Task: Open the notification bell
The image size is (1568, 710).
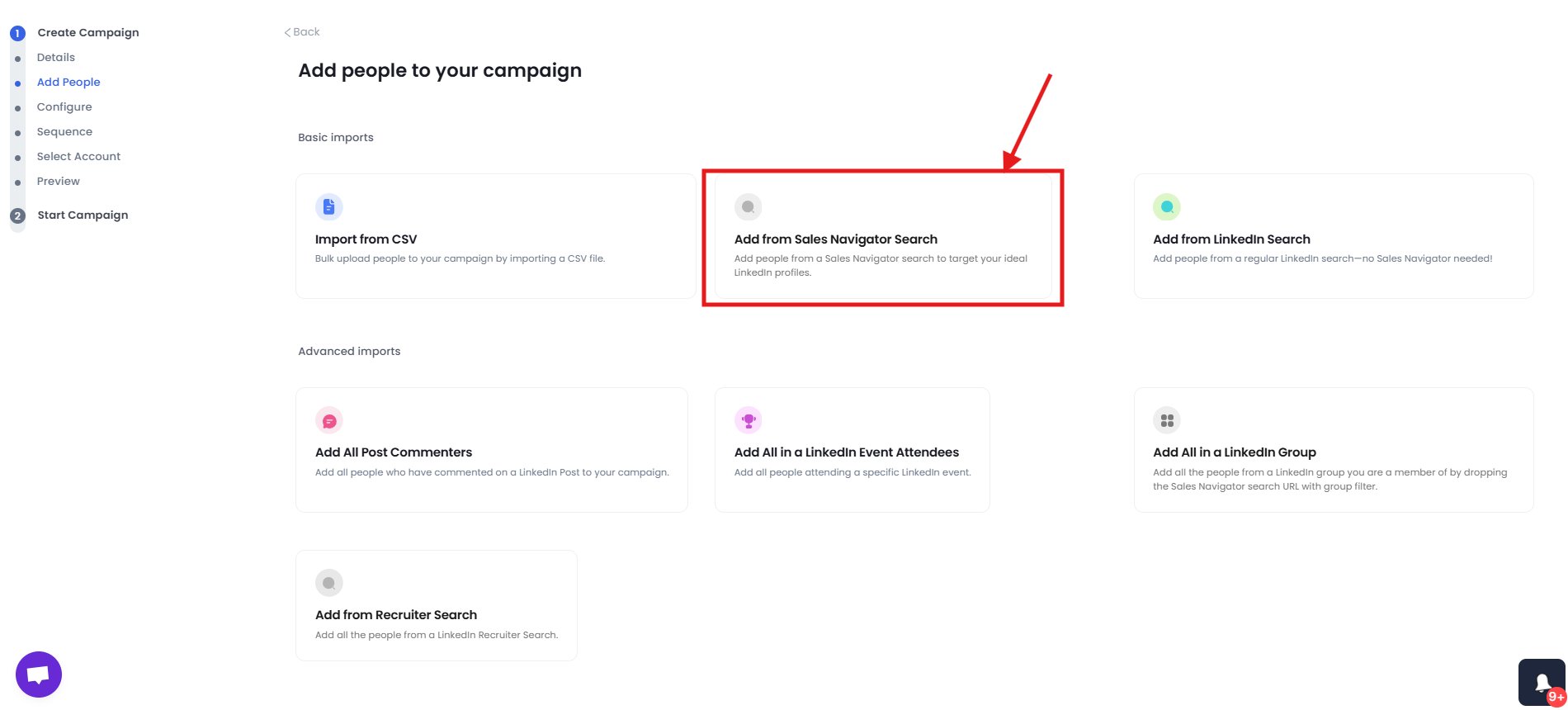Action: [x=1542, y=682]
